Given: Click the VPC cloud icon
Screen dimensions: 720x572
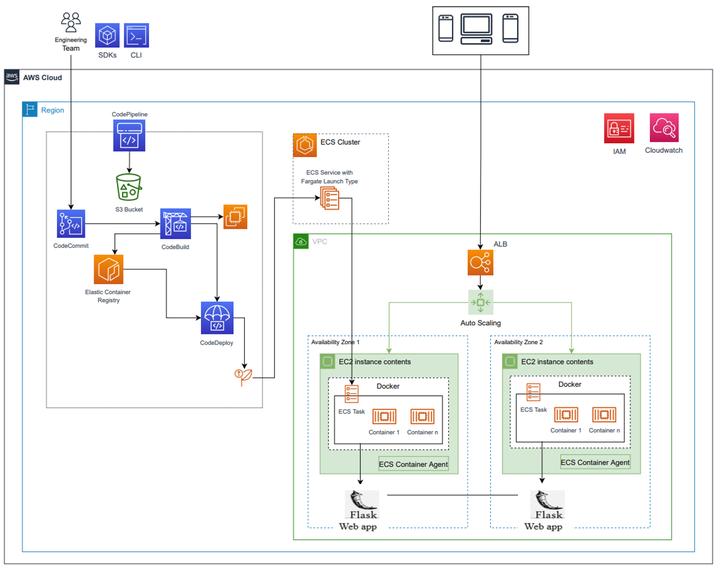Looking at the screenshot, I should tap(301, 241).
